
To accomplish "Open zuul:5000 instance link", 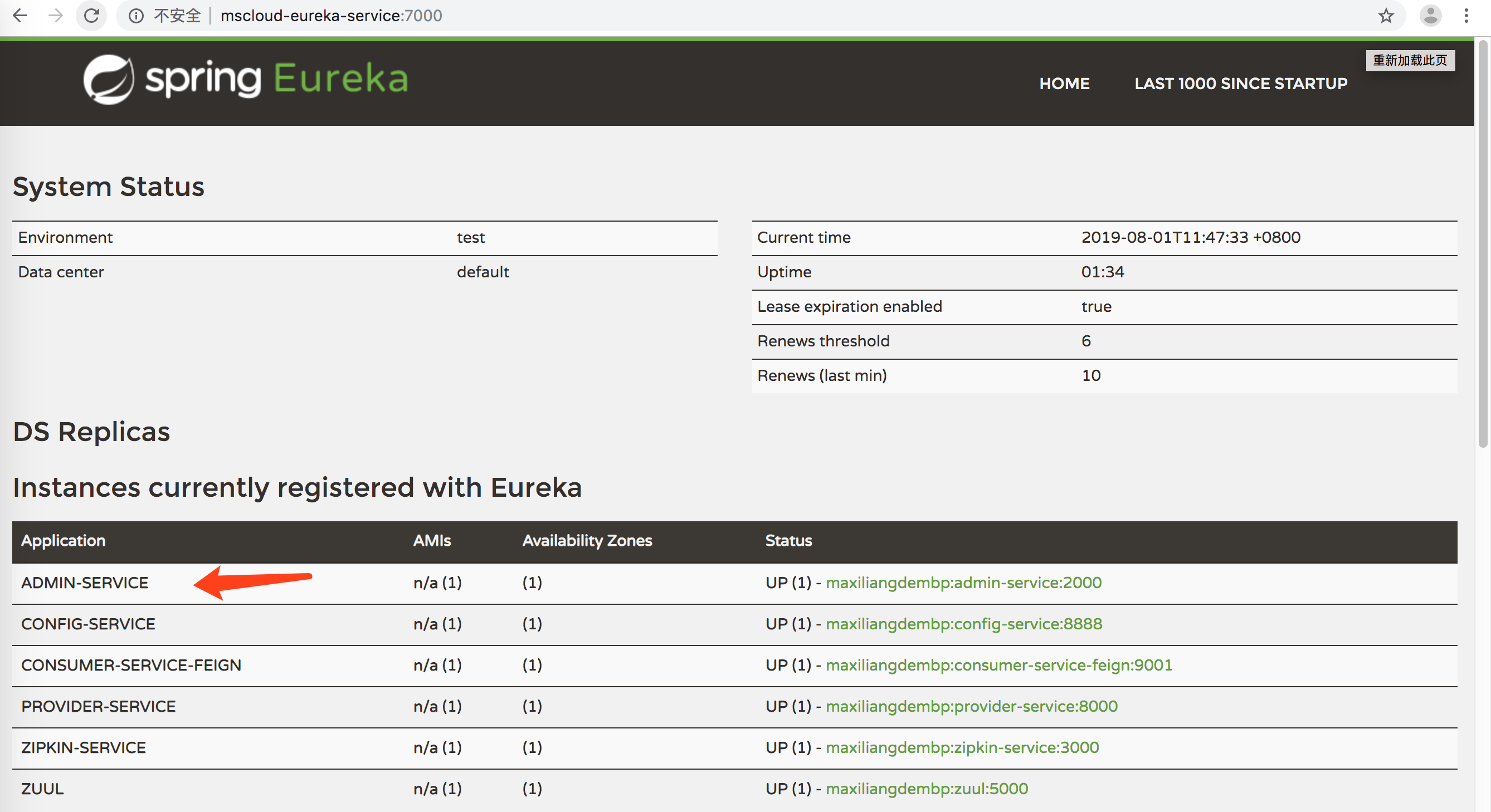I will coord(926,788).
